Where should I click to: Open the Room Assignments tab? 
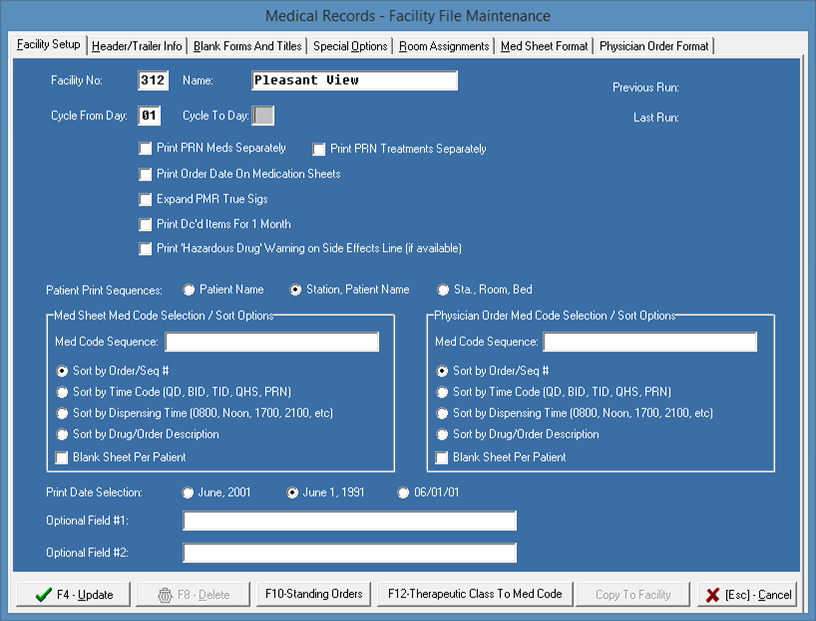point(444,46)
